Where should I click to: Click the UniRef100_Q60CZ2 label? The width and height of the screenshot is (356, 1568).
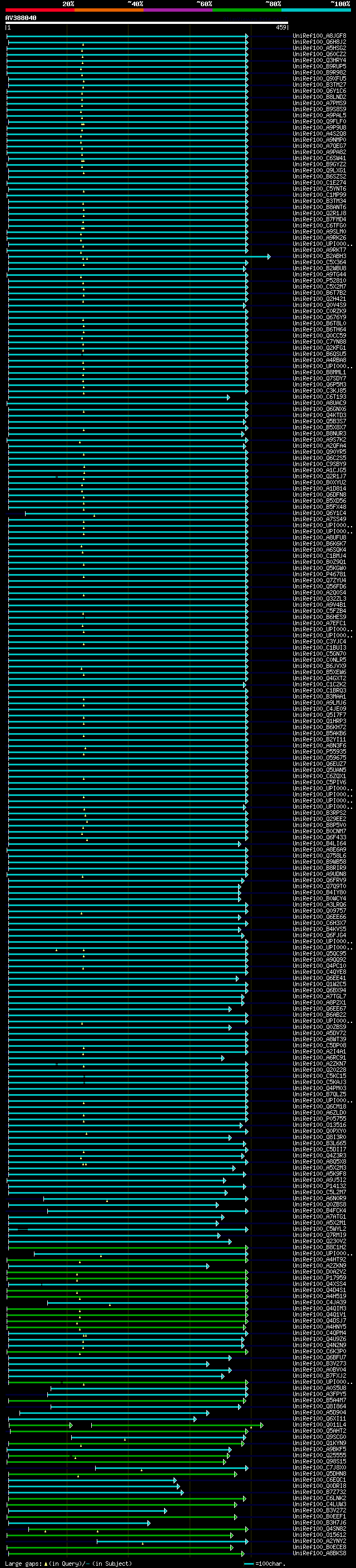click(319, 54)
